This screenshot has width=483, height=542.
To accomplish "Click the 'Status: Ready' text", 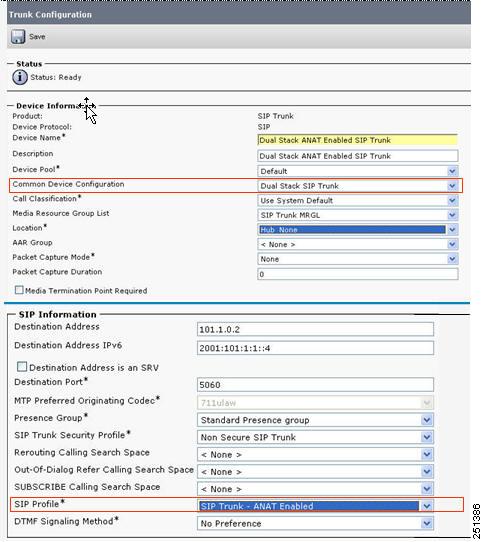I will (56, 77).
